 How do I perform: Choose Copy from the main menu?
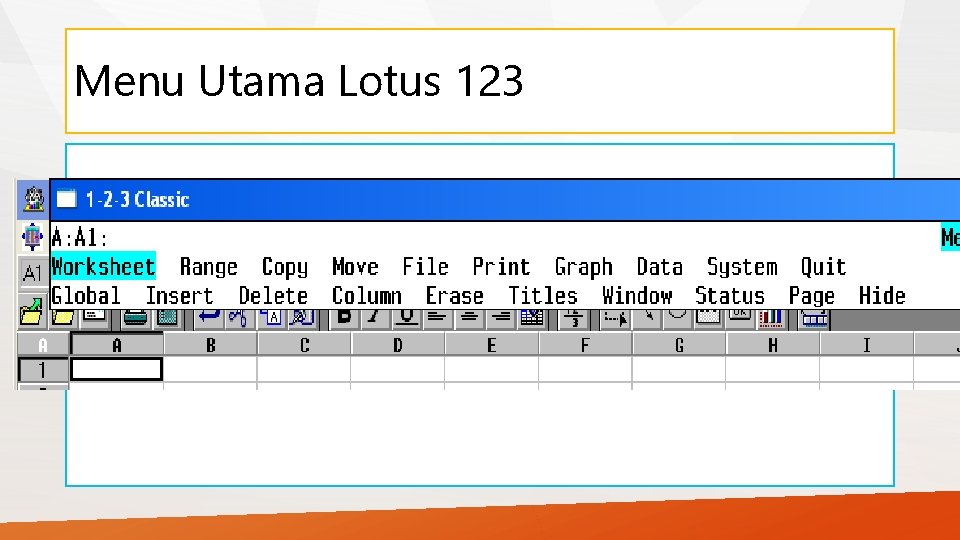pyautogui.click(x=285, y=266)
